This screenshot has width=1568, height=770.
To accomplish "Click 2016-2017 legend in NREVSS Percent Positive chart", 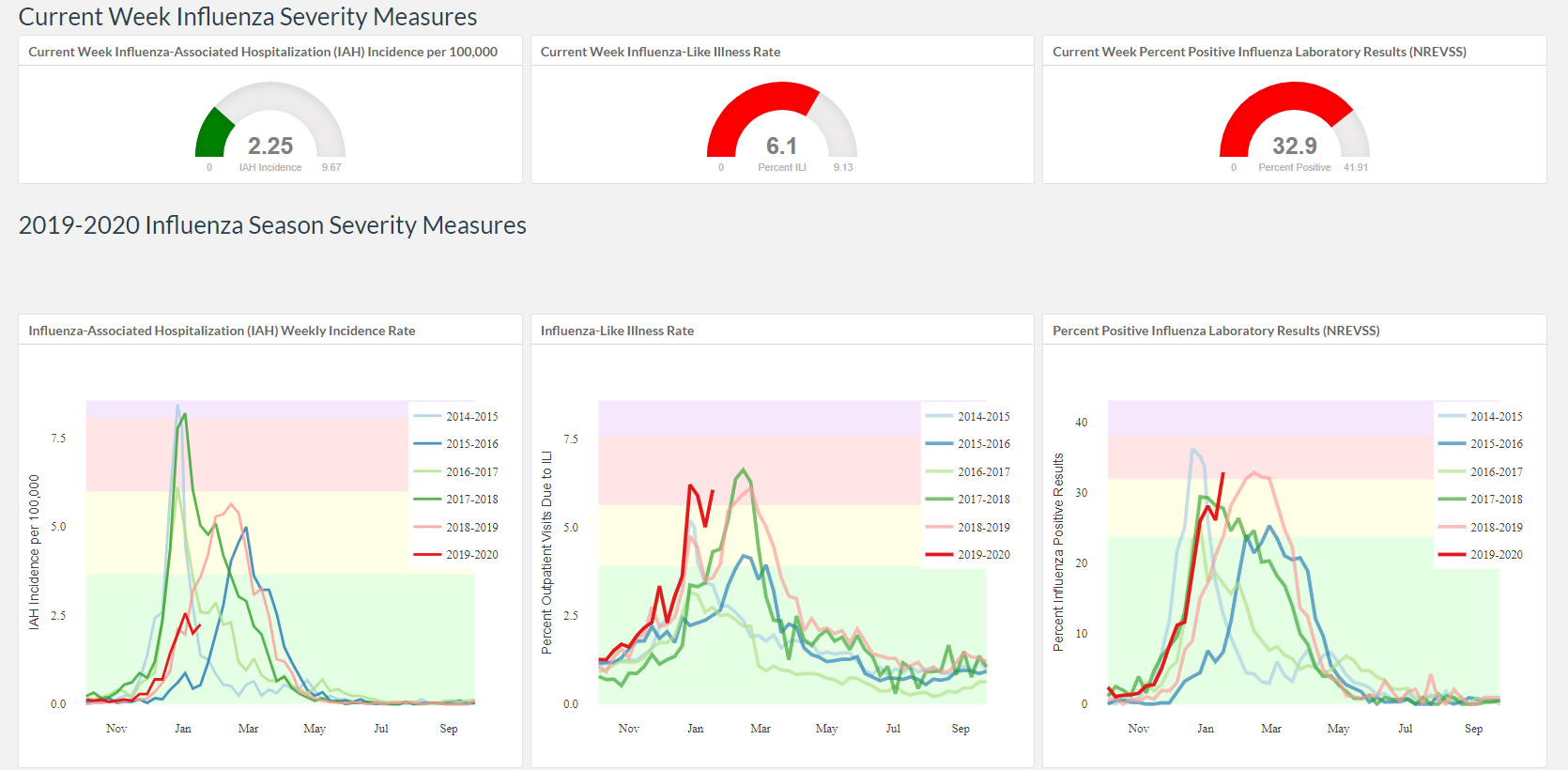I will click(x=1481, y=471).
